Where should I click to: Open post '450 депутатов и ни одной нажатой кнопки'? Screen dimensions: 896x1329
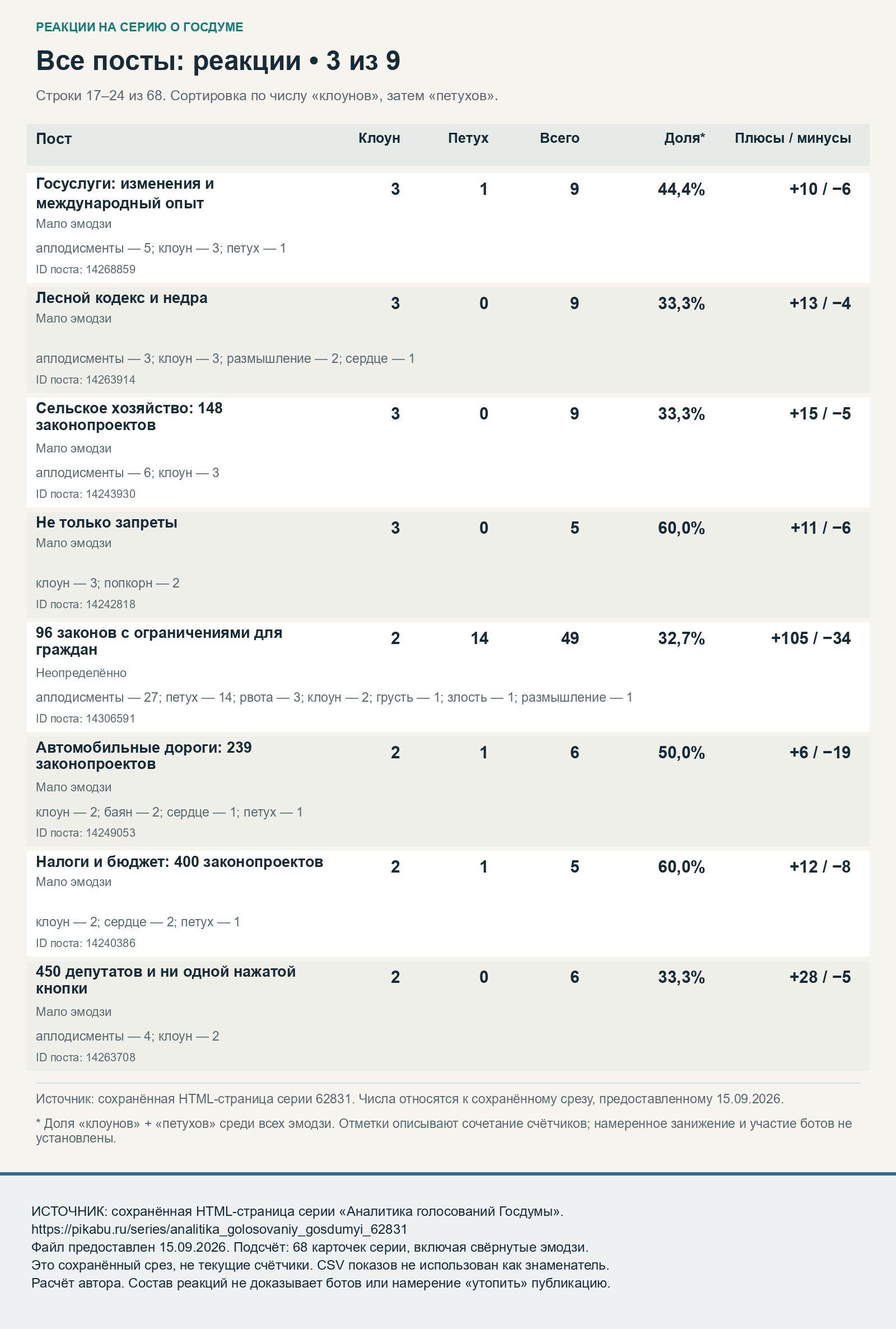[166, 980]
